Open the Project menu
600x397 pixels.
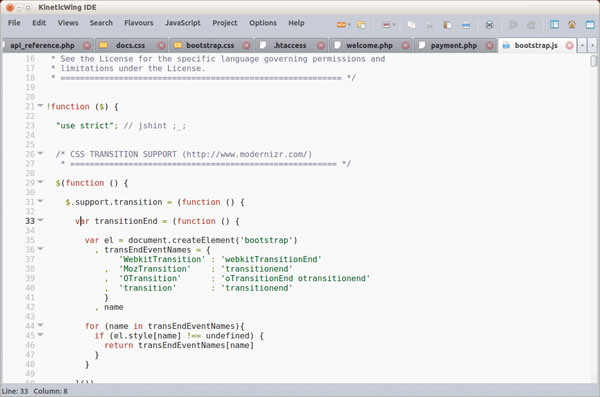point(225,23)
